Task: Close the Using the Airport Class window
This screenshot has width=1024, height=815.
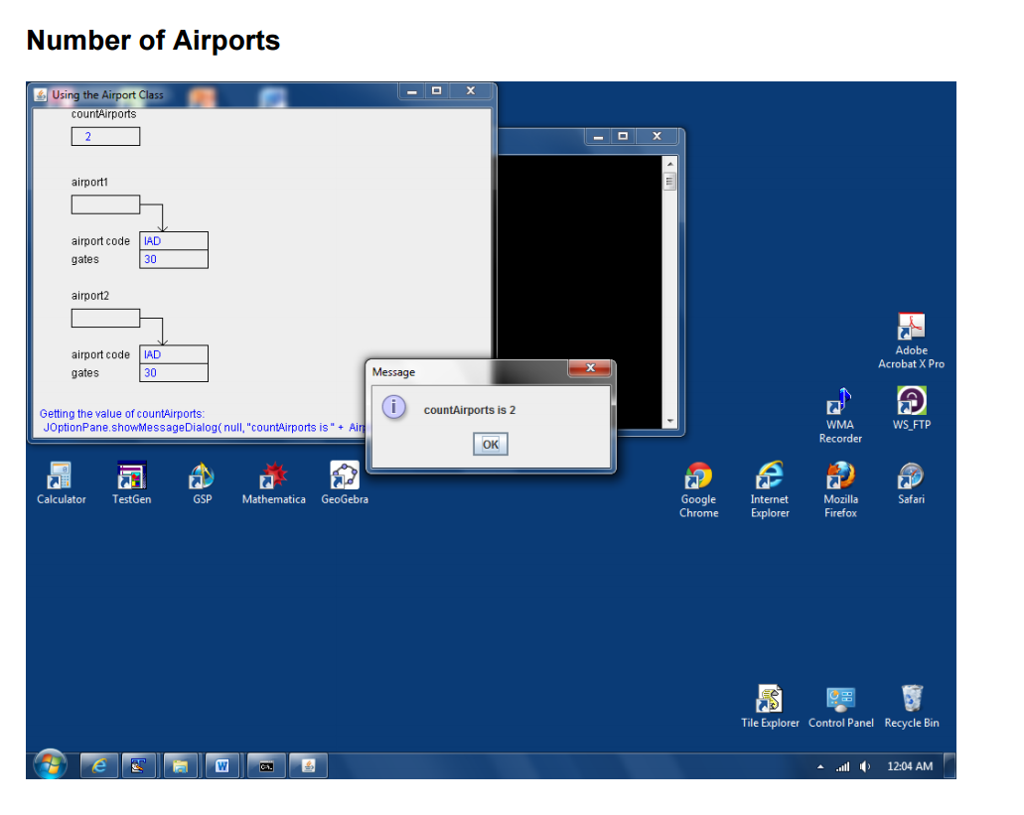Action: [471, 91]
